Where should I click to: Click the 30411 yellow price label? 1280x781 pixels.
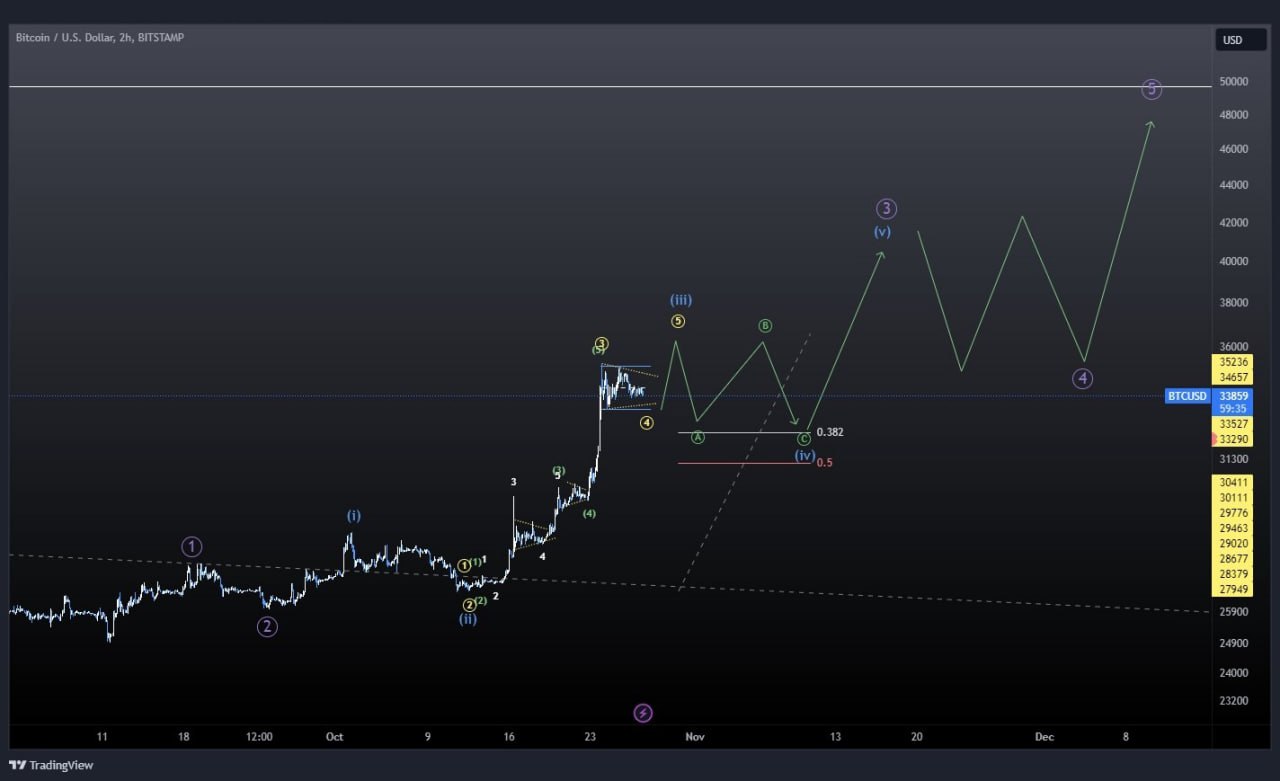click(x=1233, y=482)
